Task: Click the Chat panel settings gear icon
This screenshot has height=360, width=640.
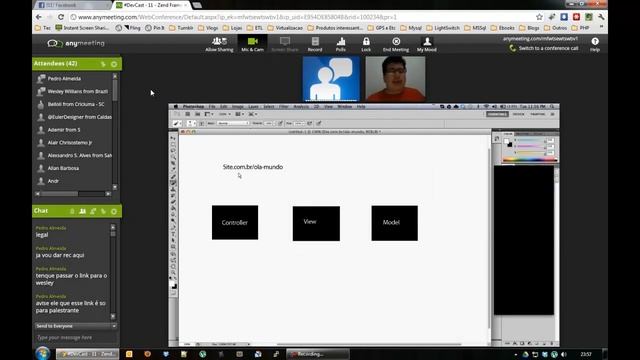Action: [x=114, y=211]
